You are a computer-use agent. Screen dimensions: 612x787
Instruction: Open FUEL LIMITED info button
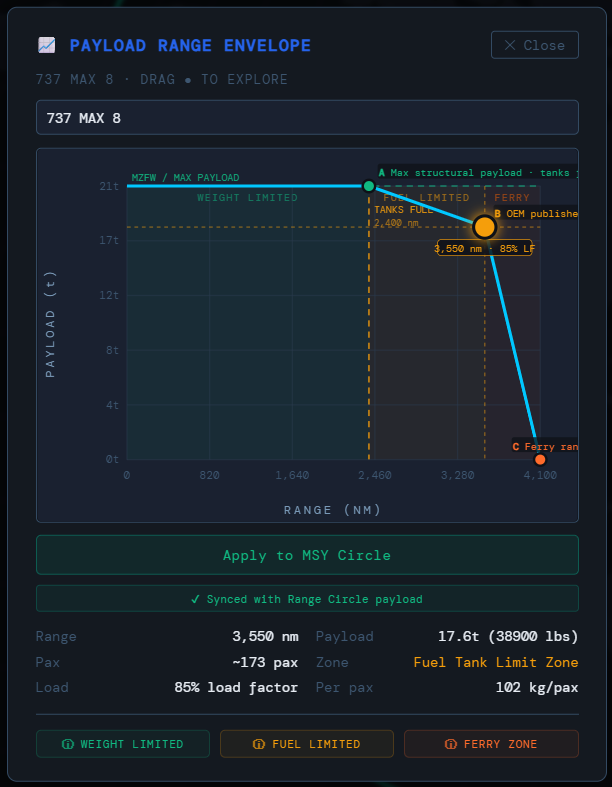tap(307, 744)
